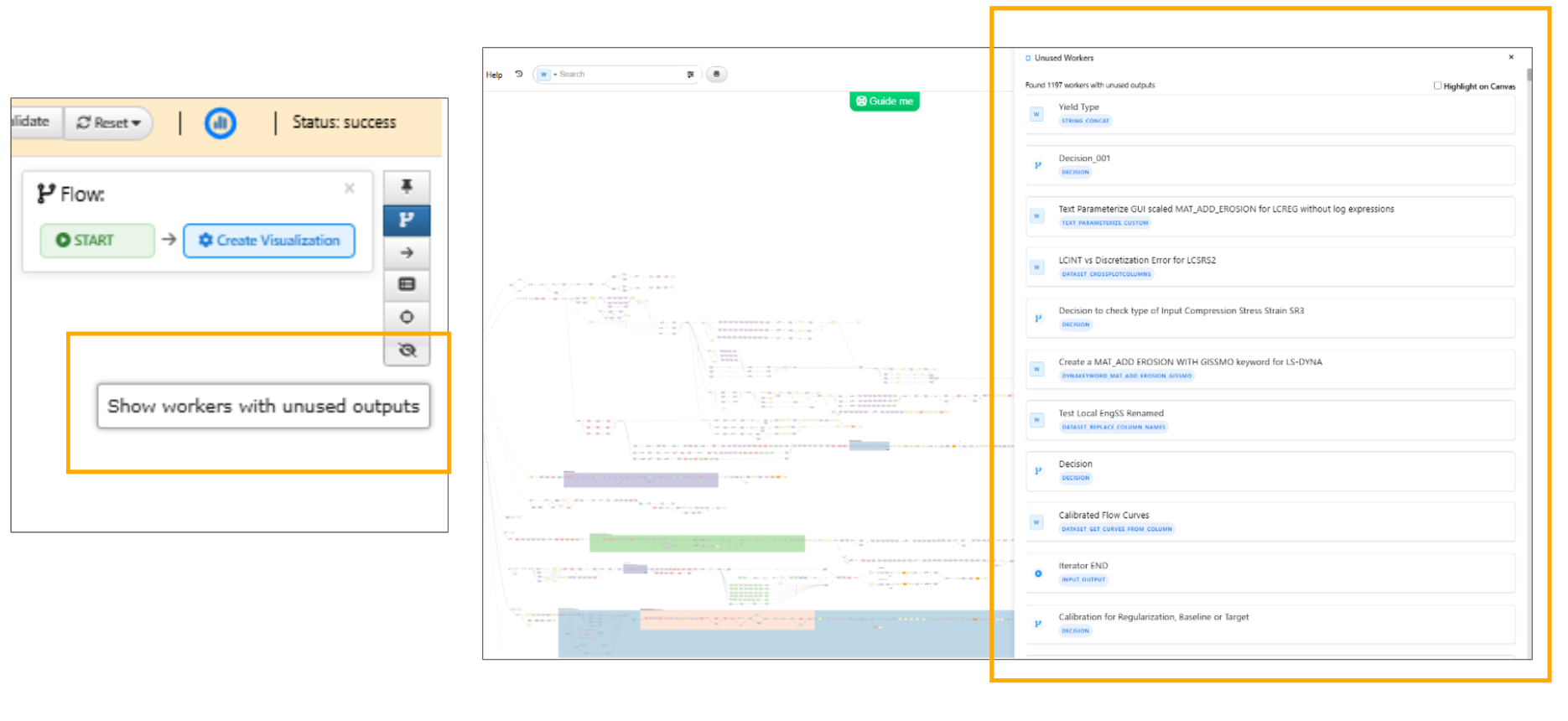Select the Yield Type worker entry
The width and height of the screenshot is (1568, 721).
[x=1269, y=114]
